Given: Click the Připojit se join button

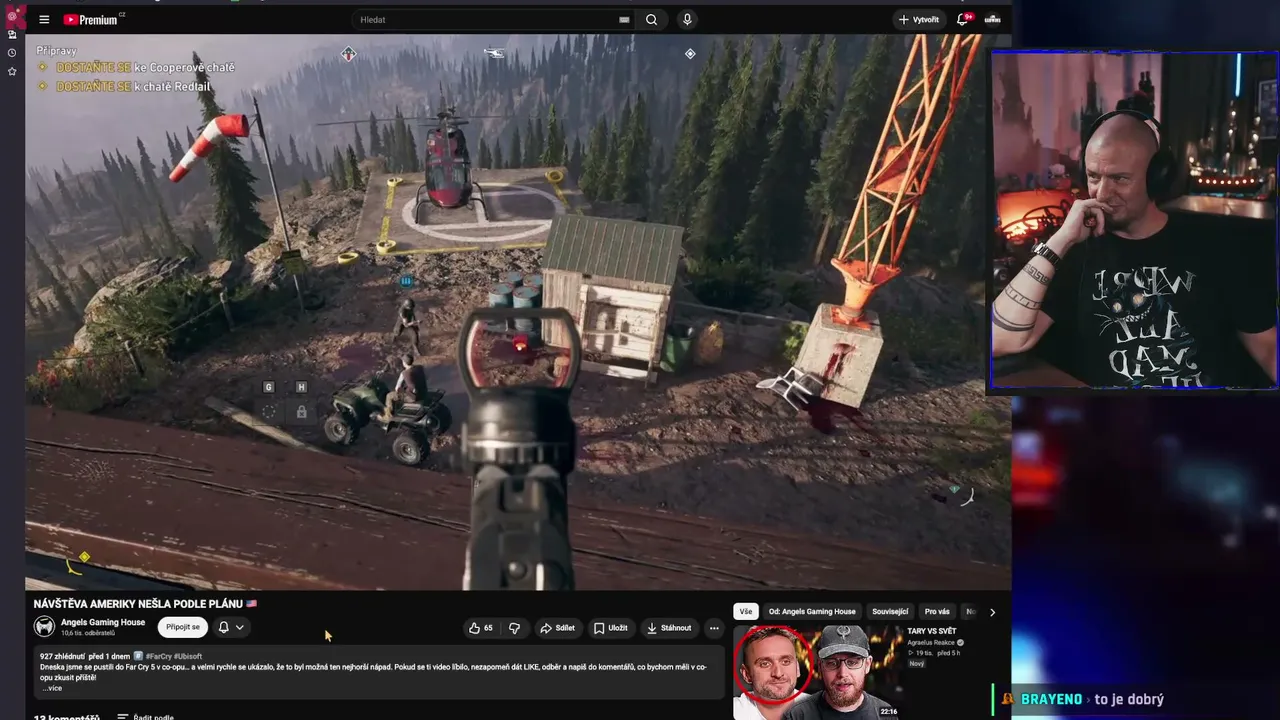Looking at the screenshot, I should click(182, 627).
